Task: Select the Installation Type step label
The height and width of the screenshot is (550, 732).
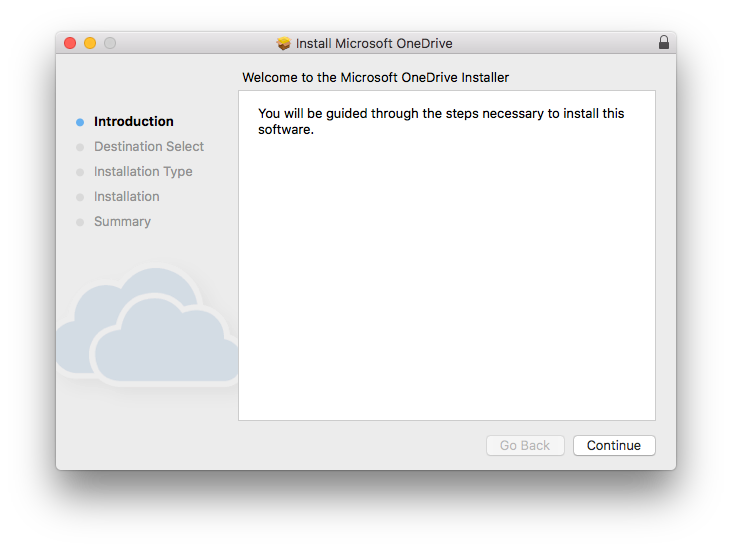Action: point(143,172)
